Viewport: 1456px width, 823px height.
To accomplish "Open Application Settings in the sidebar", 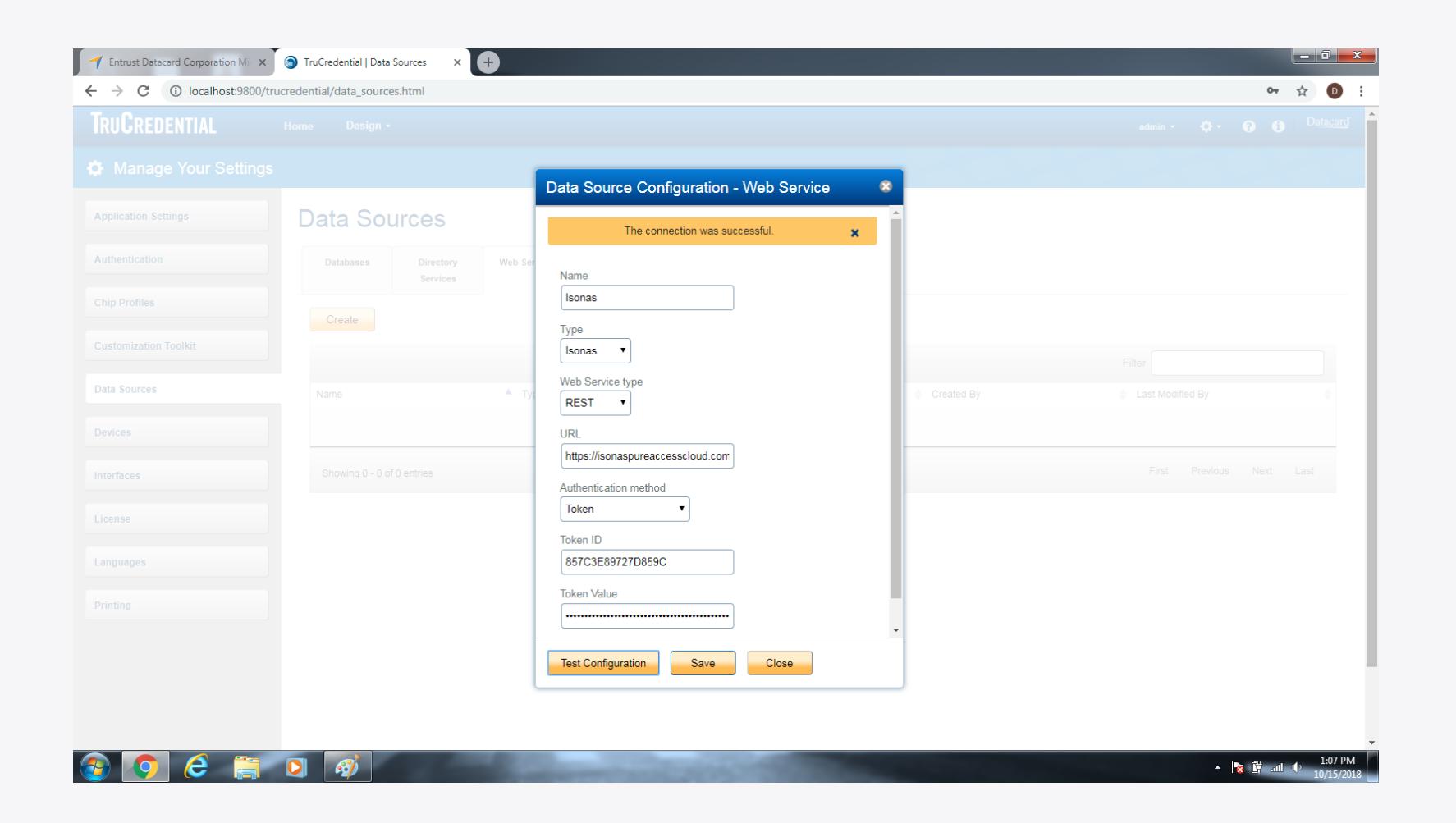I will point(176,216).
